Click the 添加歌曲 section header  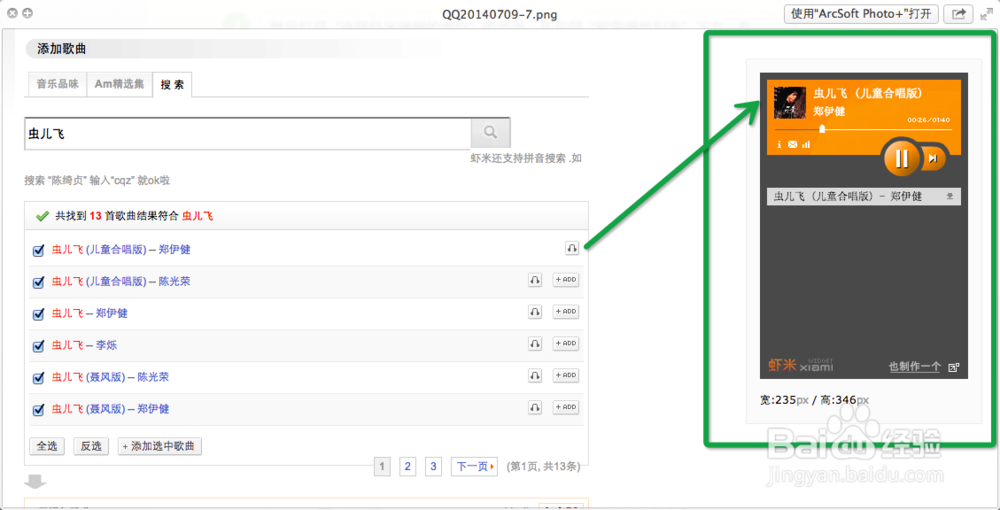click(62, 49)
